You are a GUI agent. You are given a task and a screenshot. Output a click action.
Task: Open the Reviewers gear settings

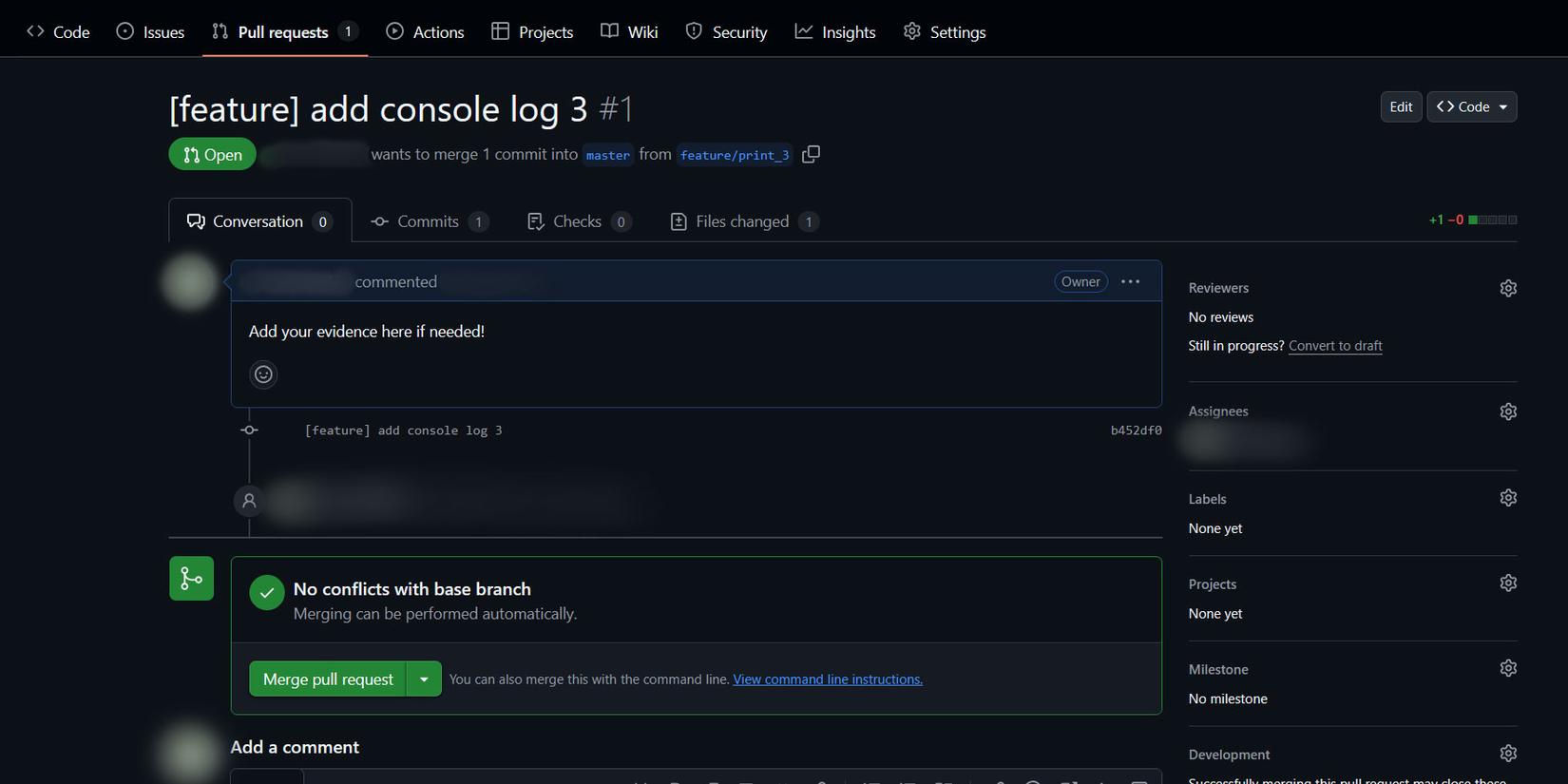(1508, 288)
